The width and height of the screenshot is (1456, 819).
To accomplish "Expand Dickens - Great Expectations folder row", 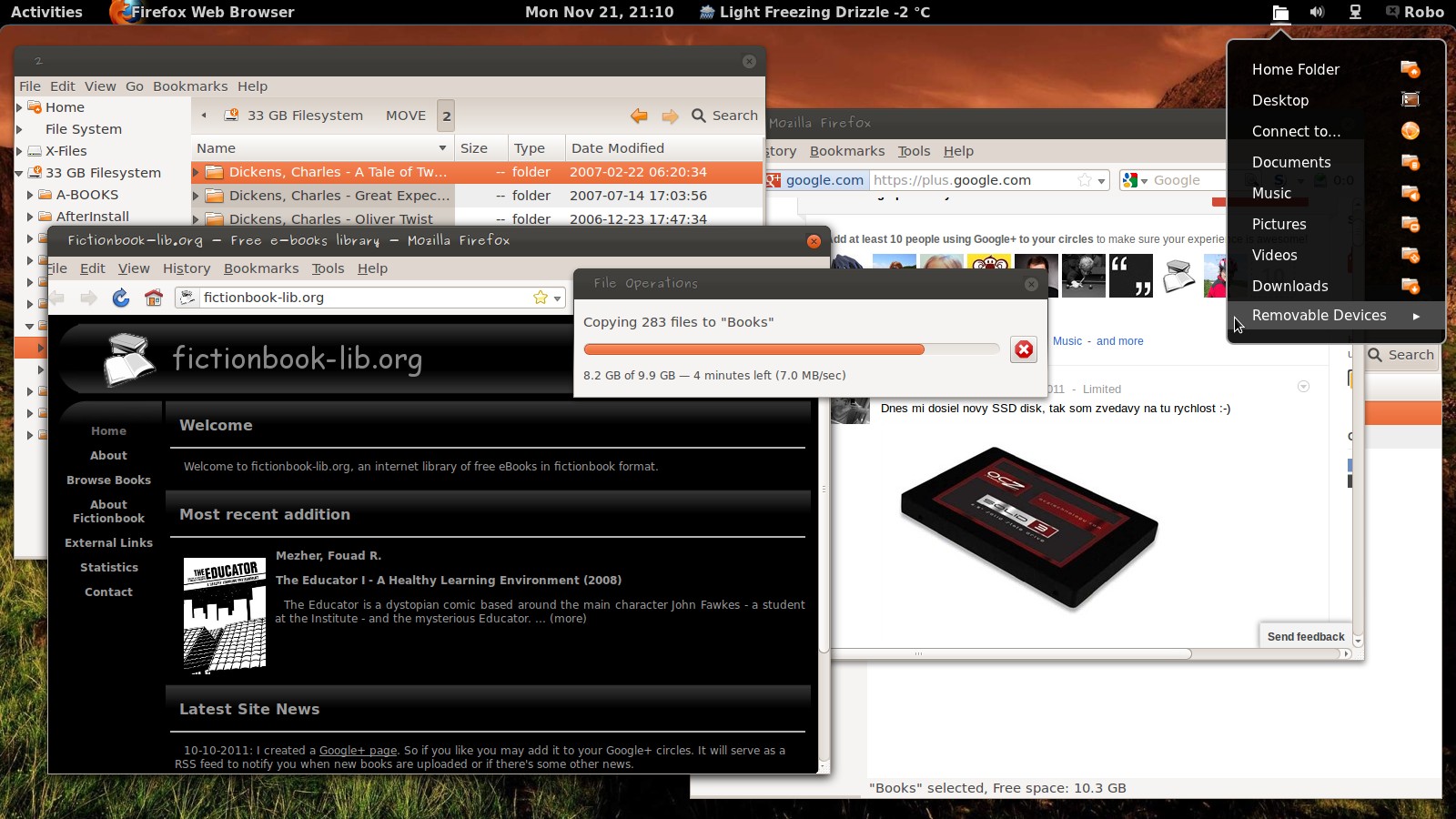I will [x=196, y=196].
